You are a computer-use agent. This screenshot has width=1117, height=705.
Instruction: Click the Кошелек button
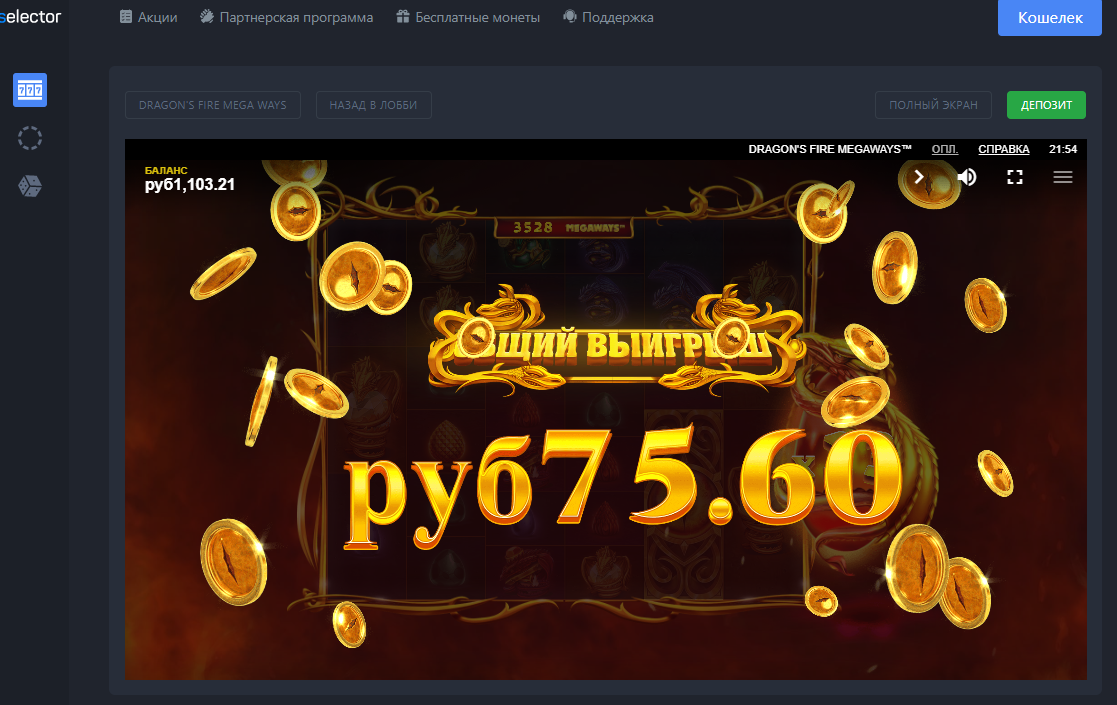(1049, 18)
